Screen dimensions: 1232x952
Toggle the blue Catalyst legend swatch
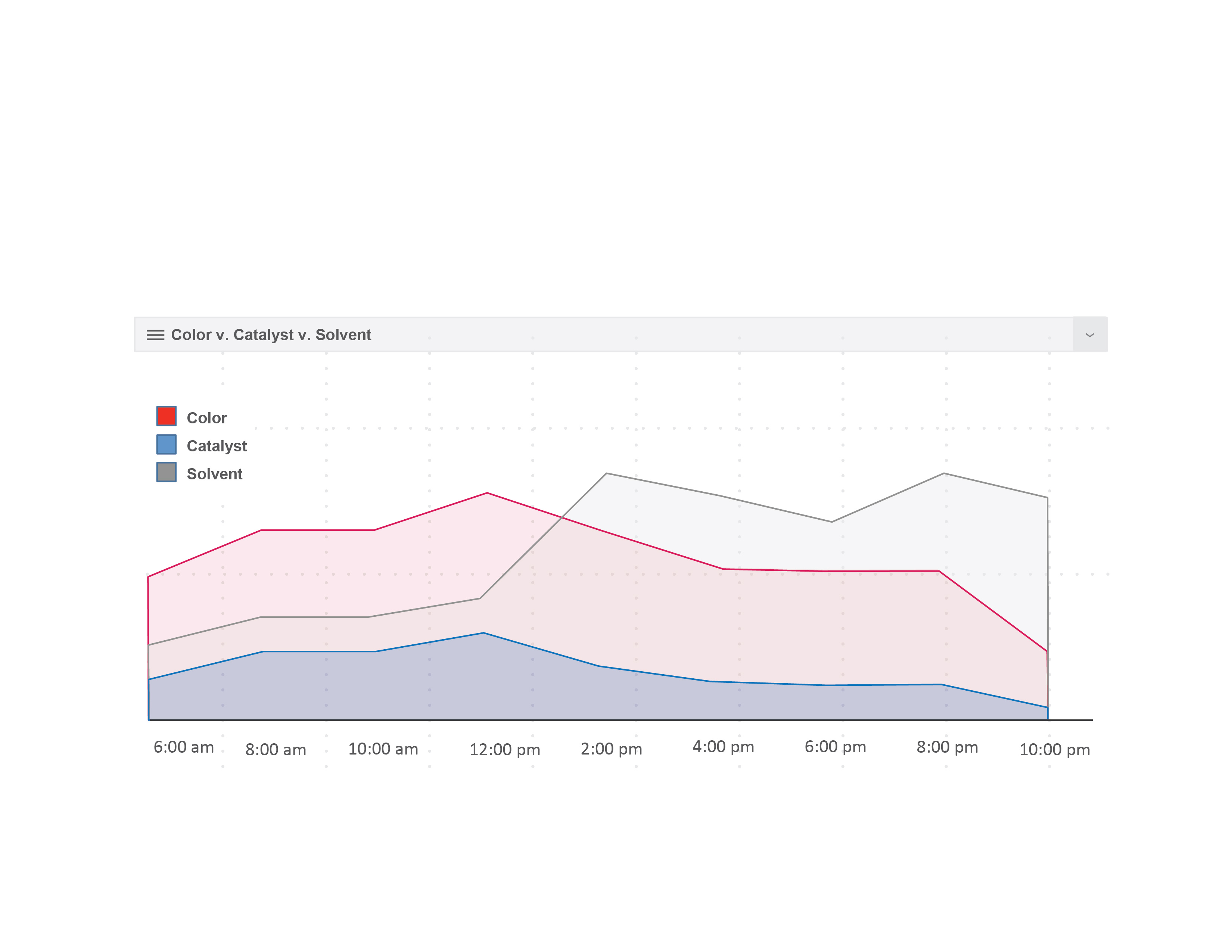[167, 444]
